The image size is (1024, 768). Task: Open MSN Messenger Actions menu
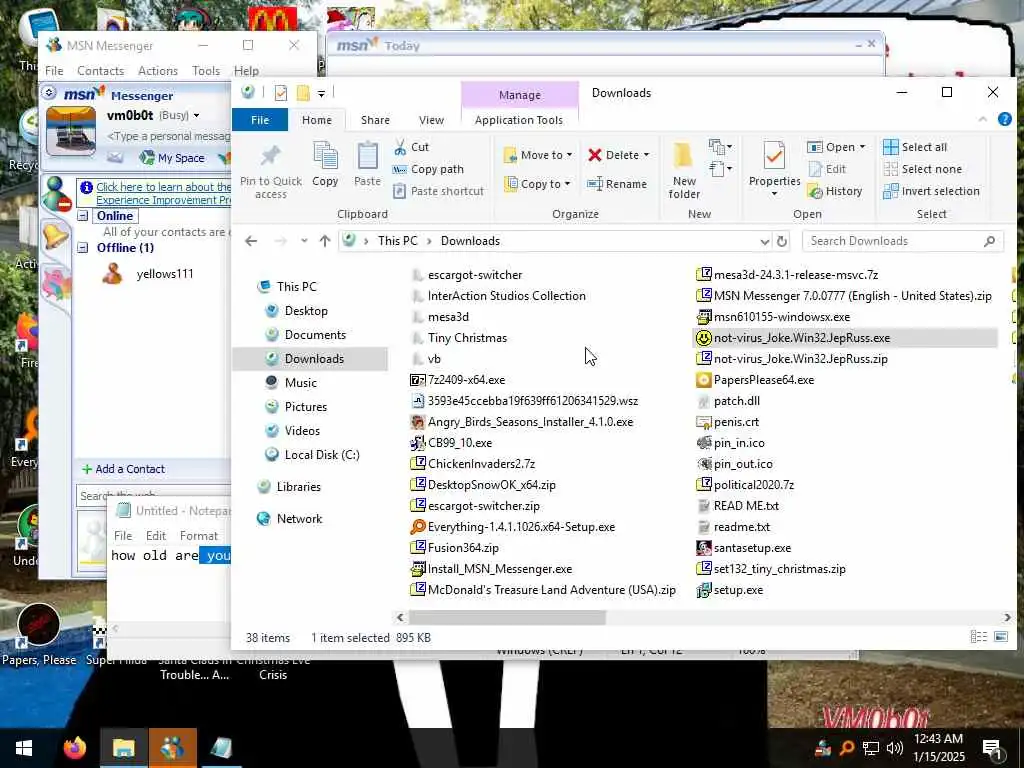pos(158,71)
